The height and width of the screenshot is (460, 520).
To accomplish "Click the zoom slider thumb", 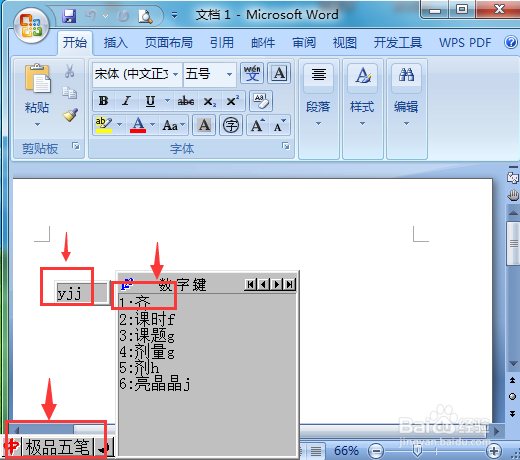I will pos(417,451).
